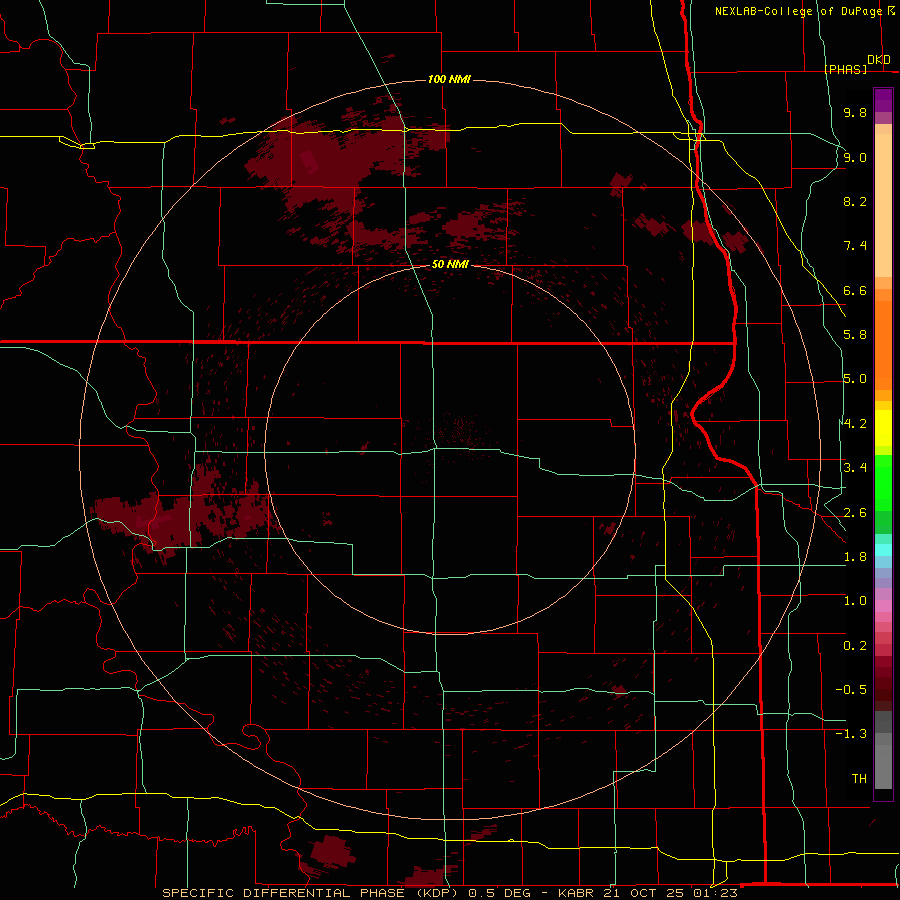Pick the pale peach band near 8.2 on the color bar
The image size is (900, 900).
[x=883, y=205]
